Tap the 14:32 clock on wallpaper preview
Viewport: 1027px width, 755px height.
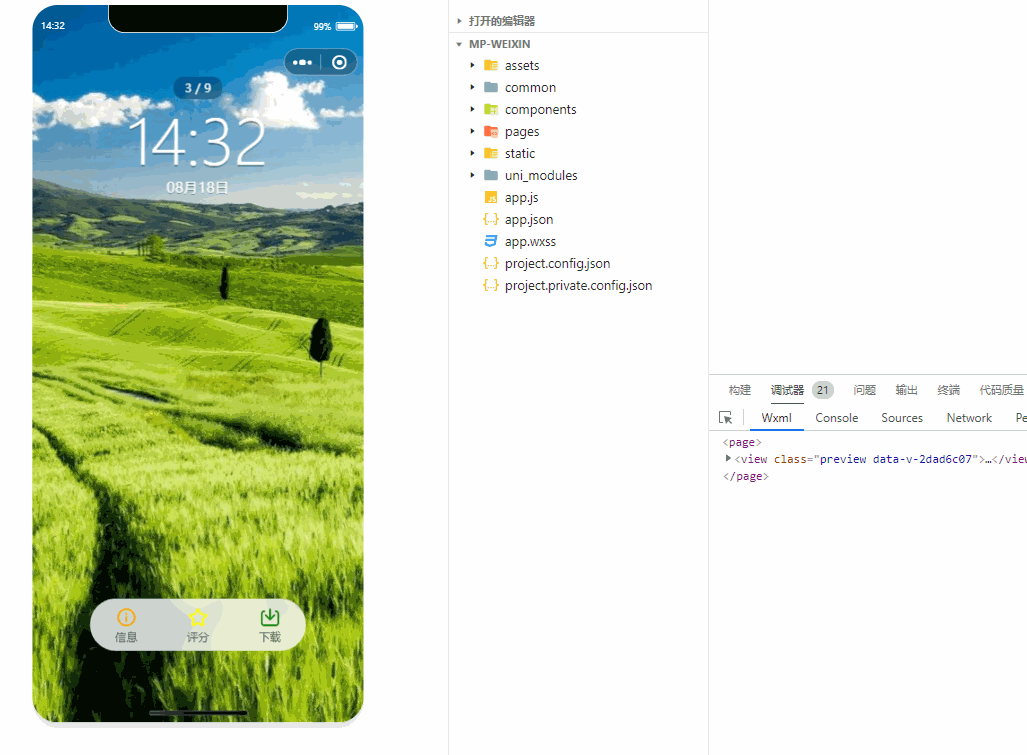197,141
